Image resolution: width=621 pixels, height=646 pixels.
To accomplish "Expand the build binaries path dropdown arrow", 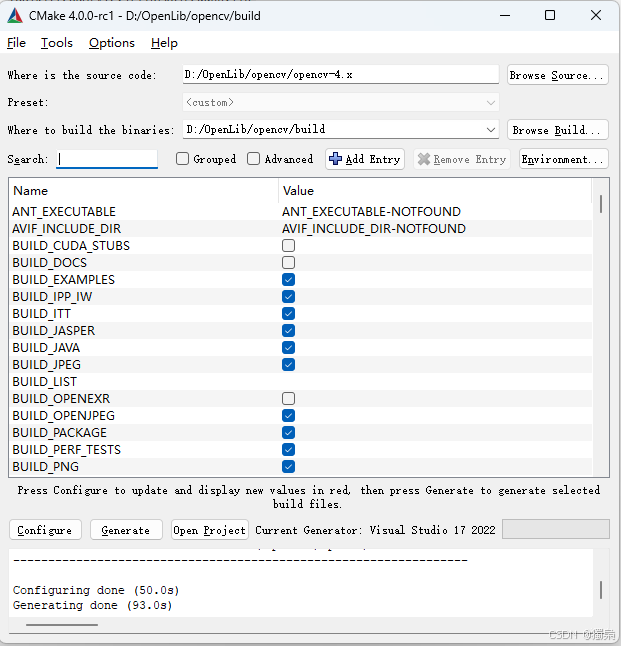I will 490,130.
